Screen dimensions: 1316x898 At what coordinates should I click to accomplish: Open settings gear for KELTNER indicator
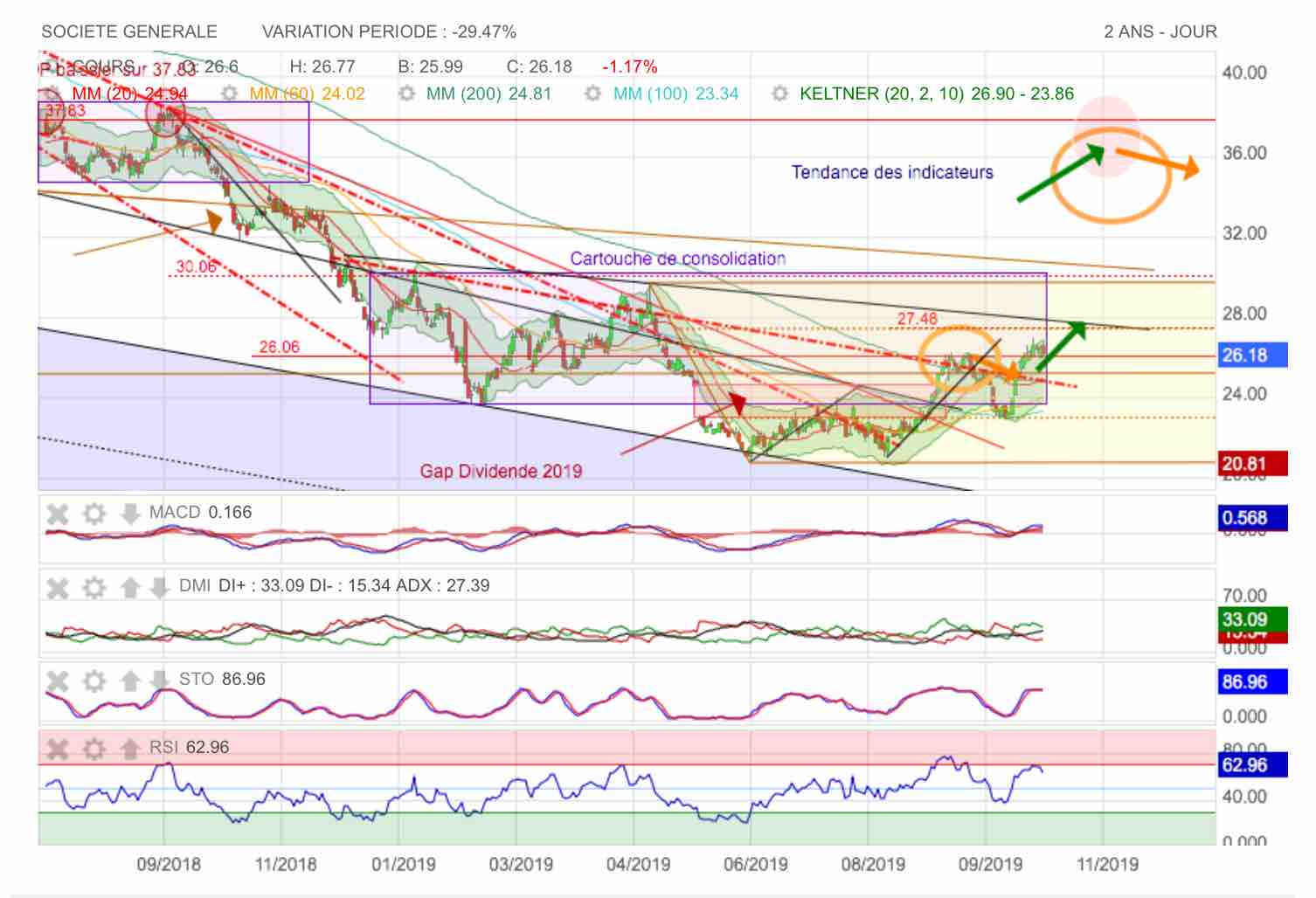[x=779, y=93]
